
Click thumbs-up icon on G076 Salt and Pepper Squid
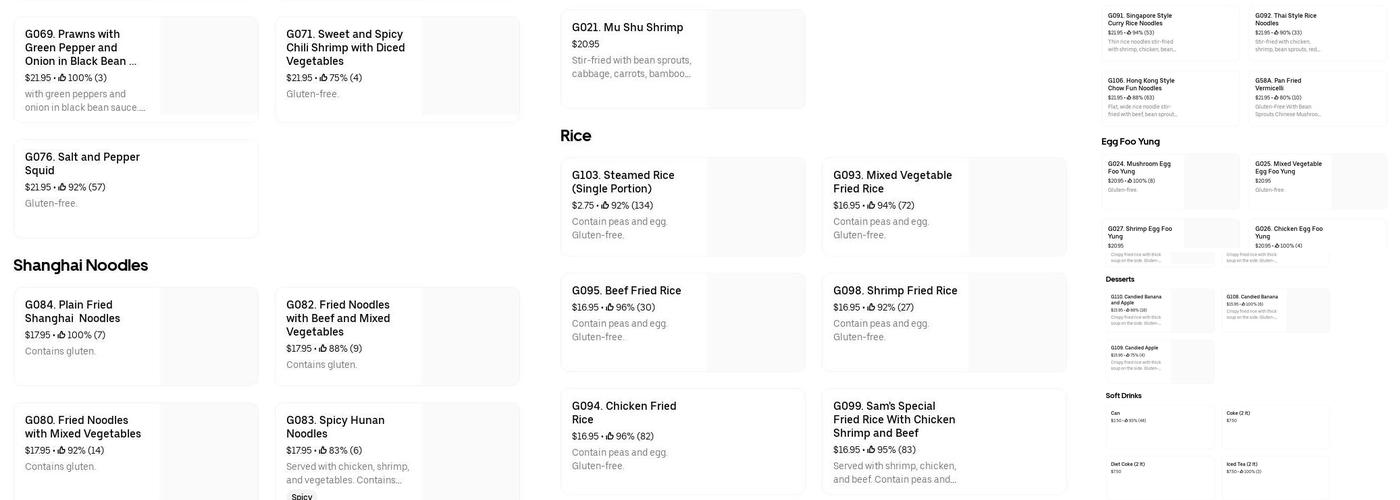(62, 187)
